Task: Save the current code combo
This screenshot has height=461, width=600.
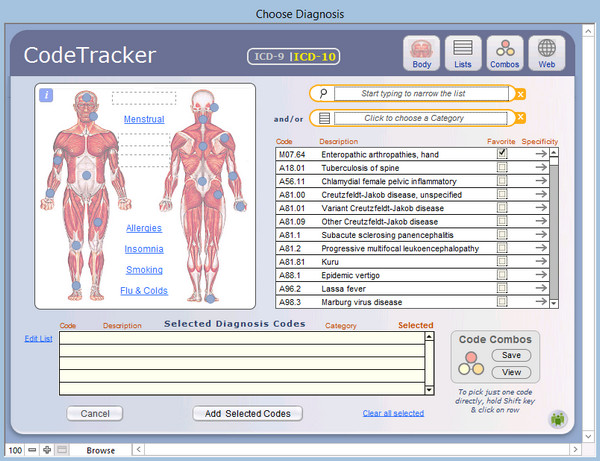Action: point(511,355)
